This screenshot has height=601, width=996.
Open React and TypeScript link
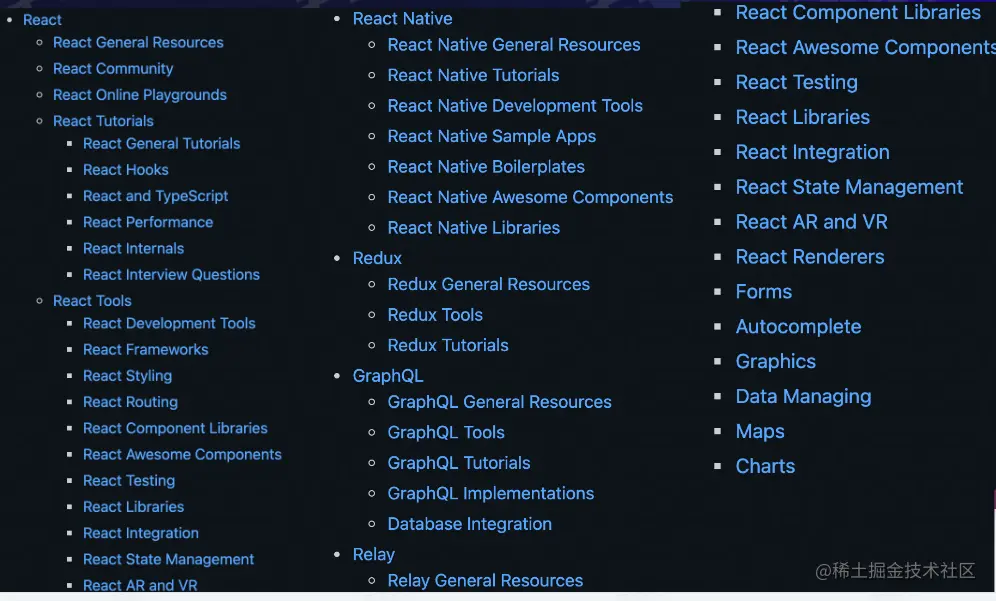click(156, 196)
